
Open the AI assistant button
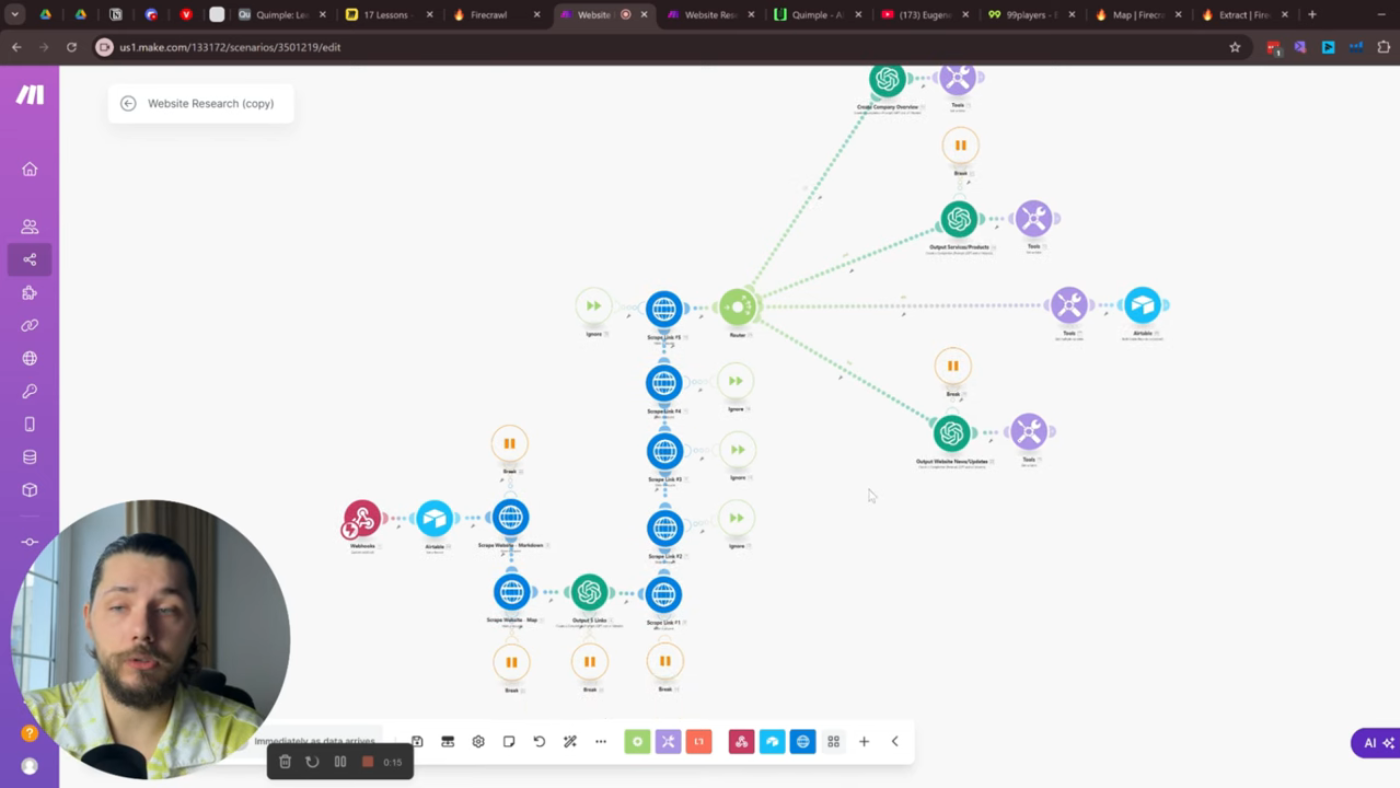click(x=1377, y=743)
